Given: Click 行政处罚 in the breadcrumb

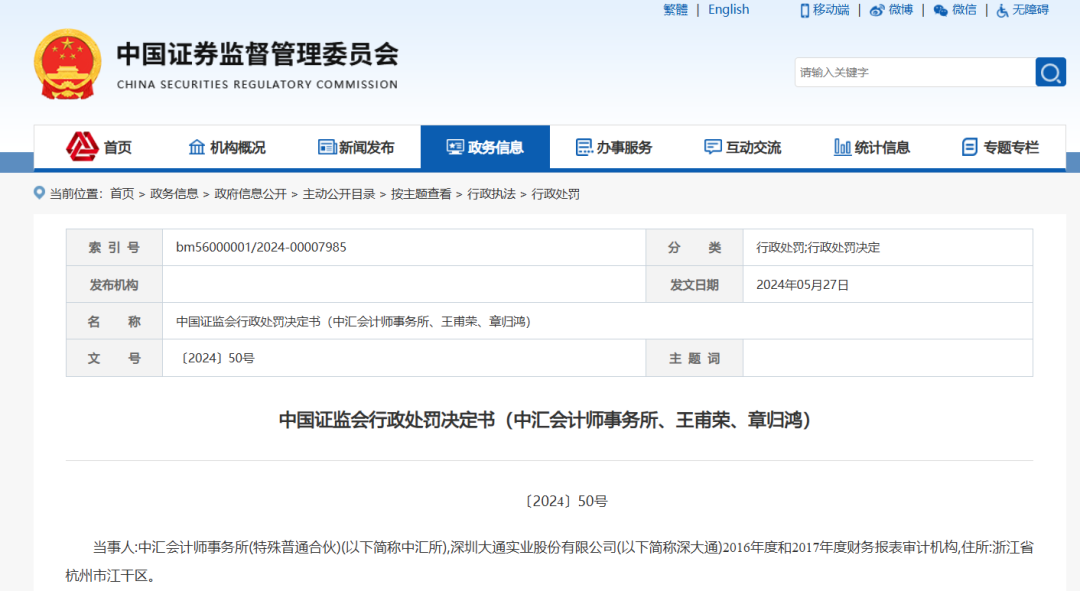Looking at the screenshot, I should coord(555,194).
